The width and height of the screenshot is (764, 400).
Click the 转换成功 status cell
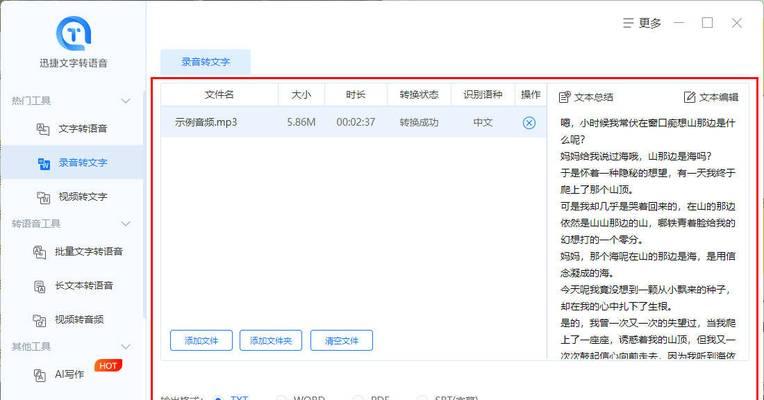[x=419, y=122]
